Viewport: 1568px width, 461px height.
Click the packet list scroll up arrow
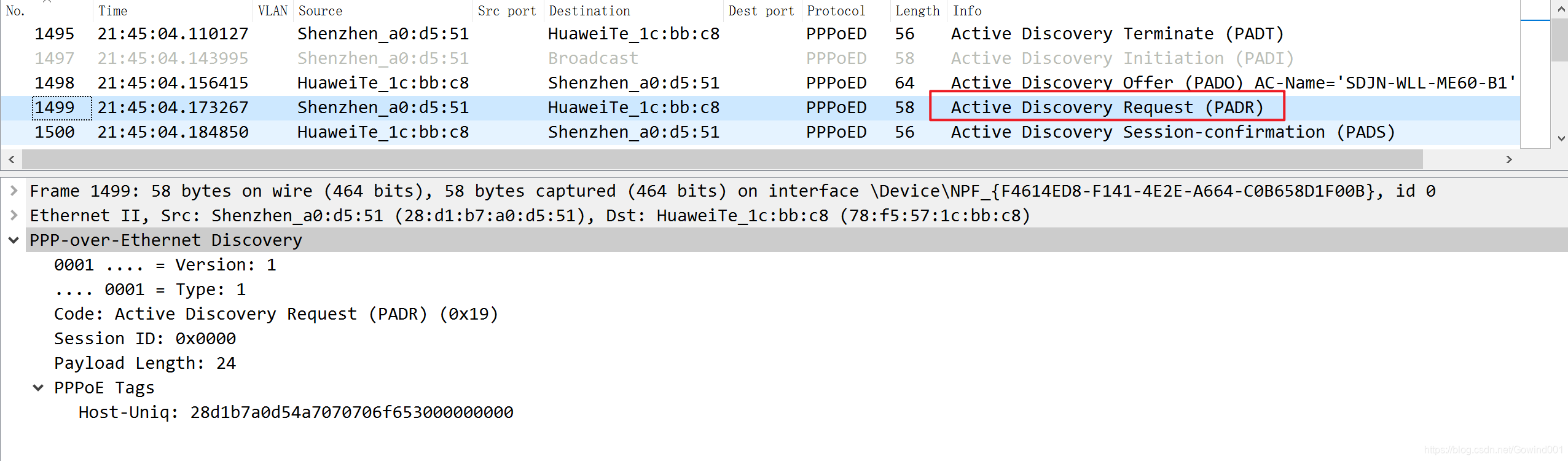1561,9
